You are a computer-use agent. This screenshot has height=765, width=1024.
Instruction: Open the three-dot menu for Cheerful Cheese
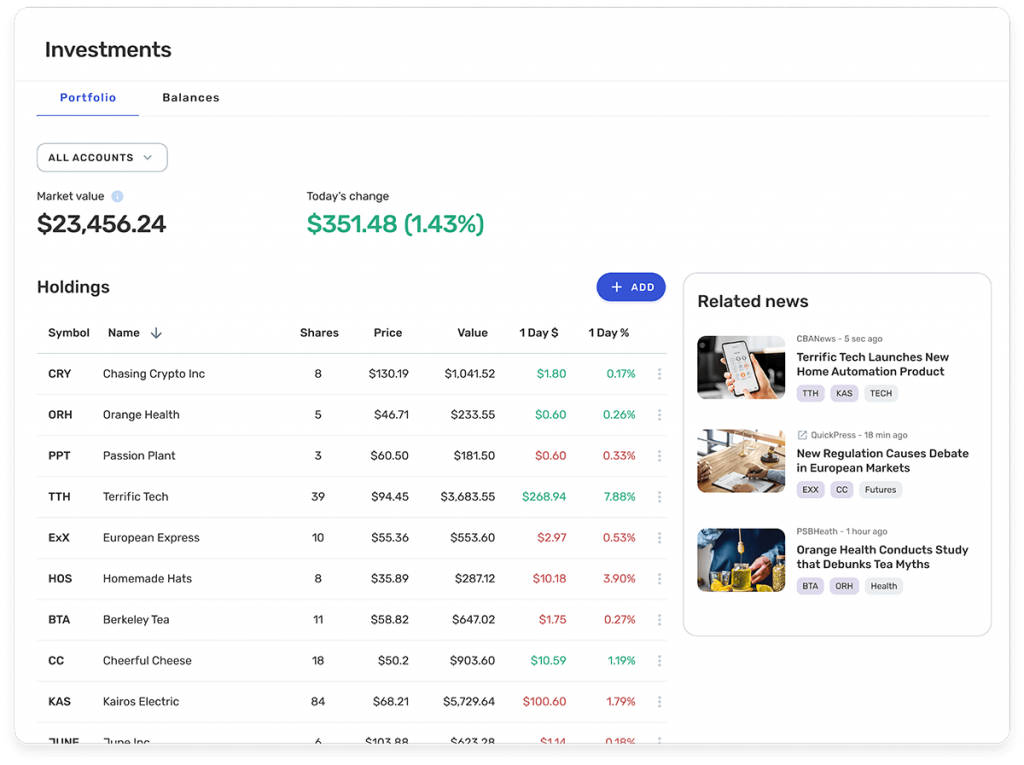(659, 661)
